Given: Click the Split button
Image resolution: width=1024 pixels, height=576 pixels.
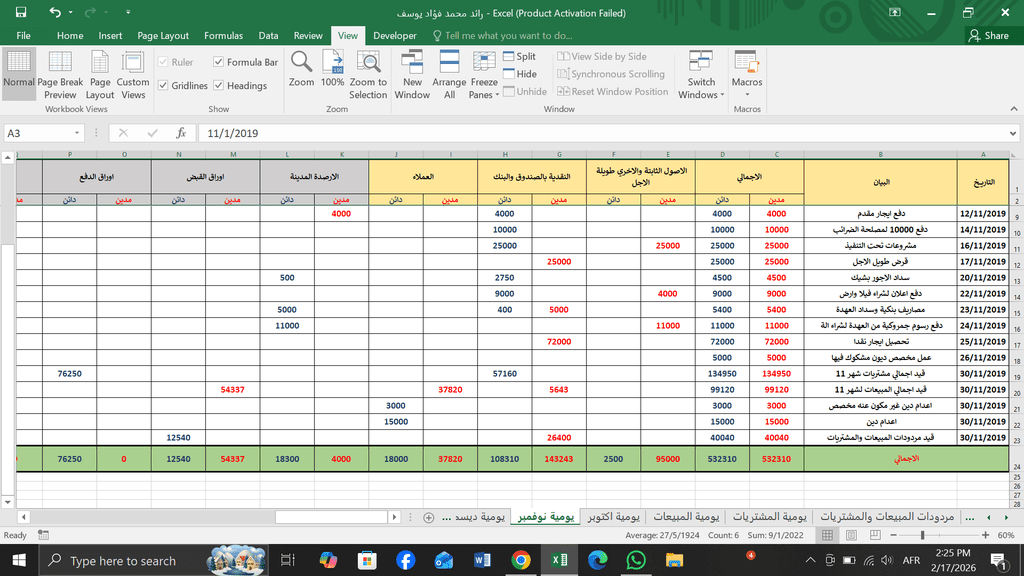Looking at the screenshot, I should pos(519,57).
